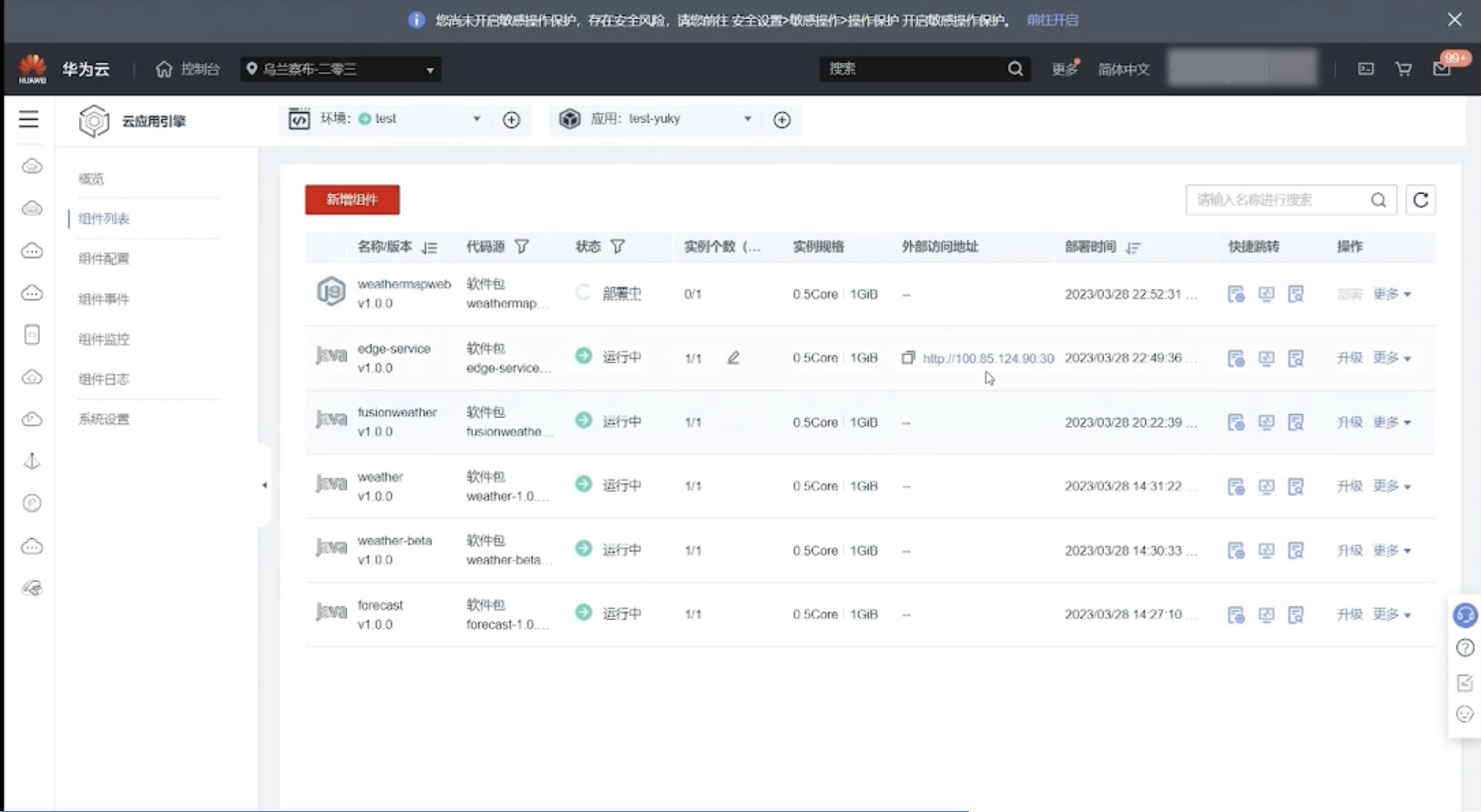Open Component Configuration menu item
Viewport: 1481px width, 812px height.
pyautogui.click(x=104, y=259)
